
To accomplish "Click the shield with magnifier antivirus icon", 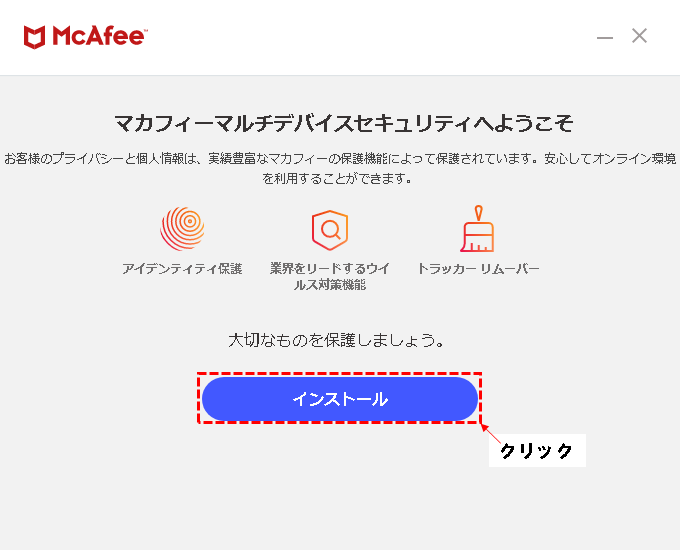I will [x=330, y=230].
